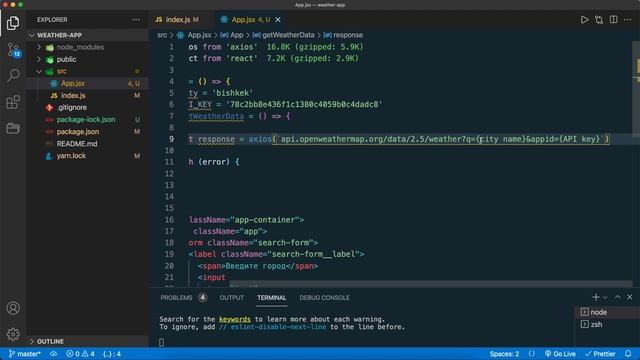Run the code with play button
Viewport: 640px width, 360px height.
[584, 20]
